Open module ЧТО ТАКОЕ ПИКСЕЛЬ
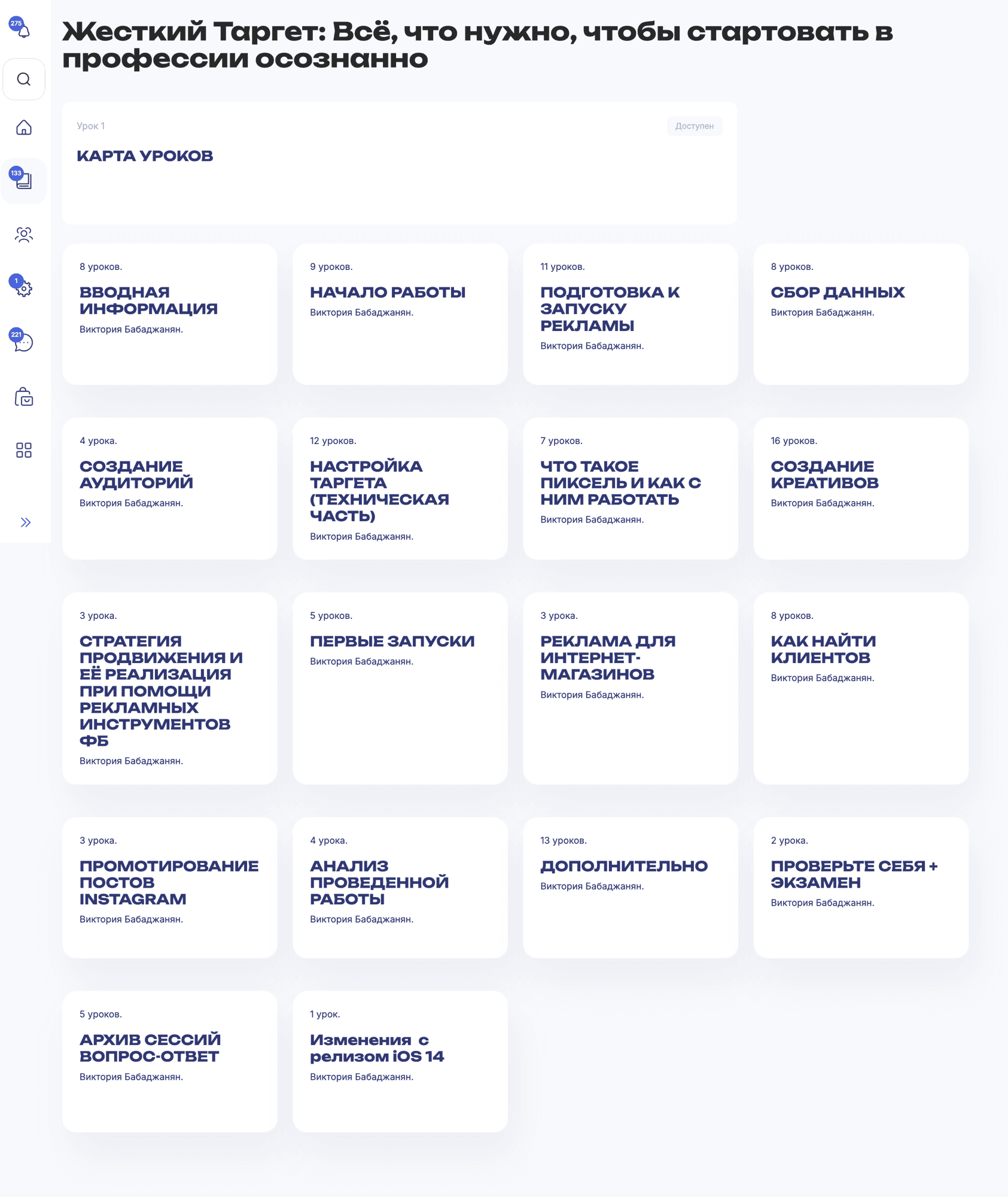The width and height of the screenshot is (1008, 1197). [x=630, y=488]
